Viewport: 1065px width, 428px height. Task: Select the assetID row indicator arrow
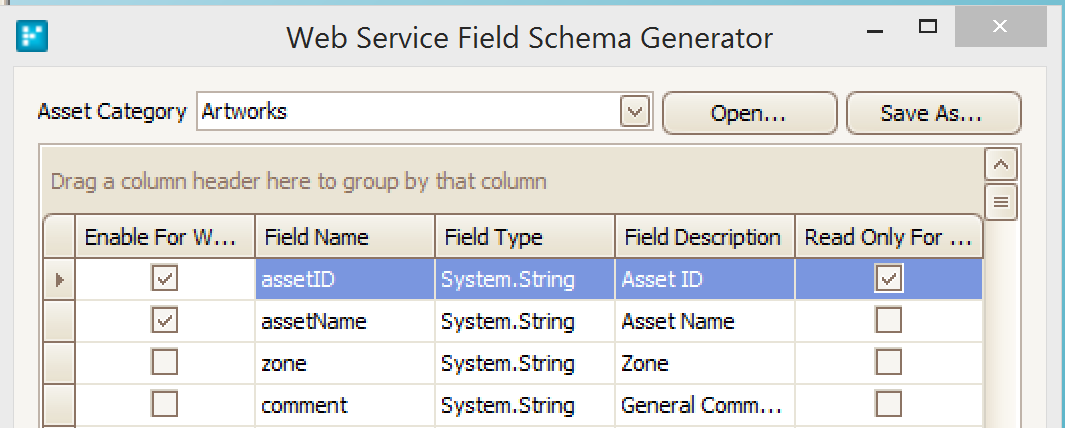coord(59,279)
